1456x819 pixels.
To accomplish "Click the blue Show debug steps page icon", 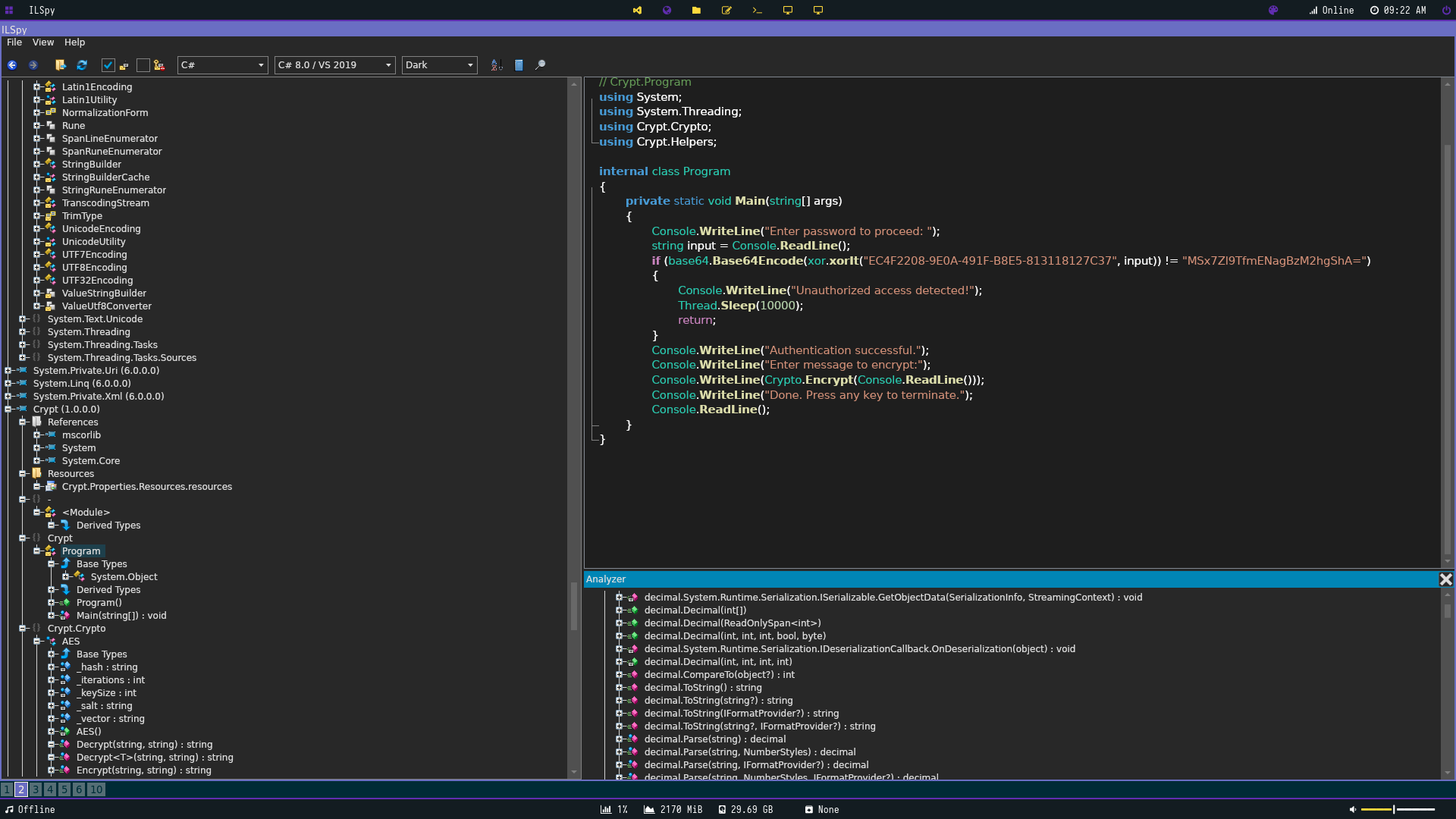I will pos(519,65).
